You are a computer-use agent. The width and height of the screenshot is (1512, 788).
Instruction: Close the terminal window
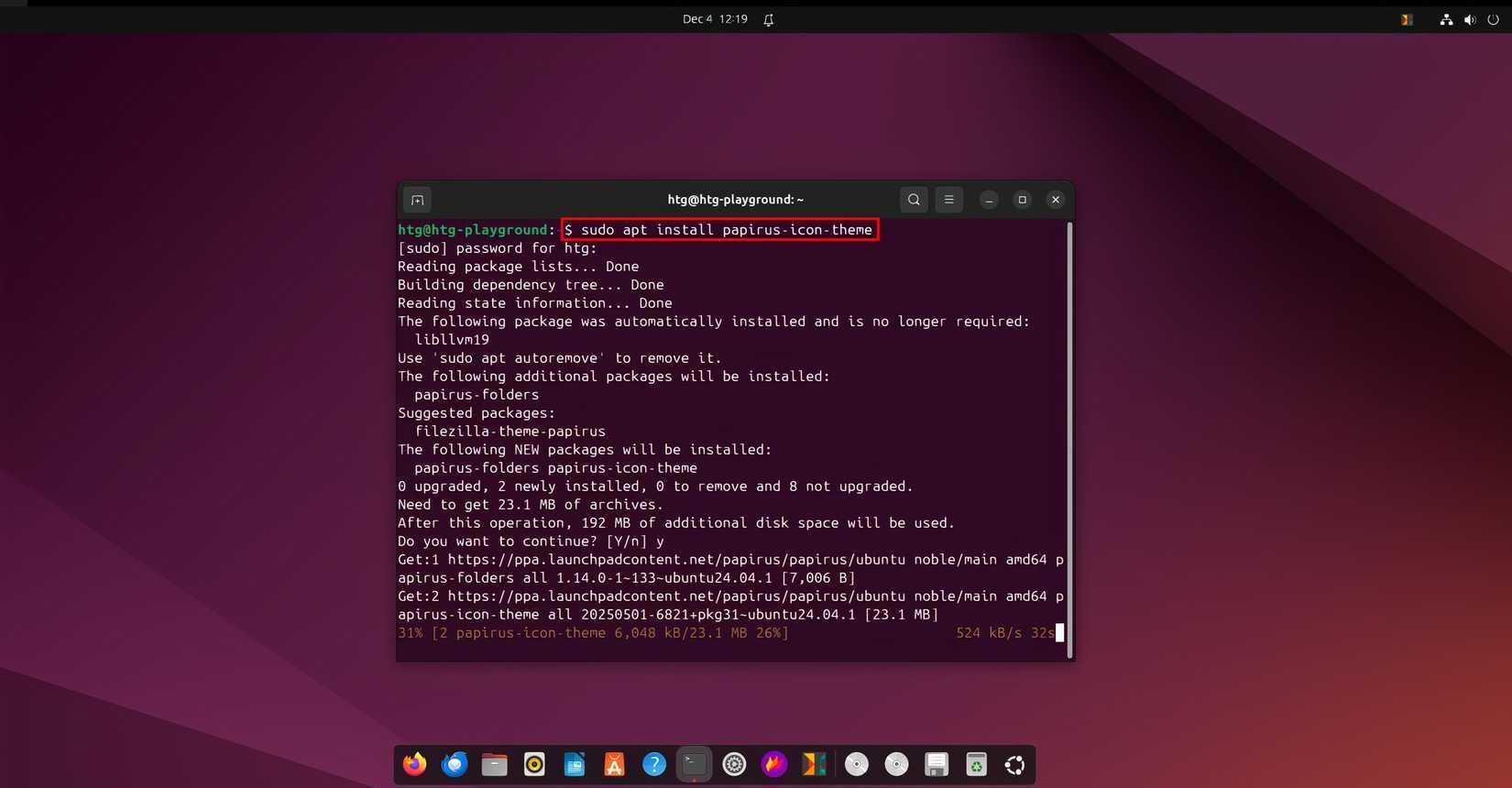(x=1056, y=200)
